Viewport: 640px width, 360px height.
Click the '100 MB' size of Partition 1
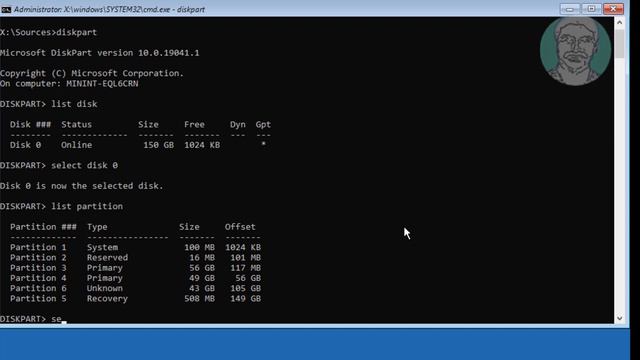(x=199, y=247)
